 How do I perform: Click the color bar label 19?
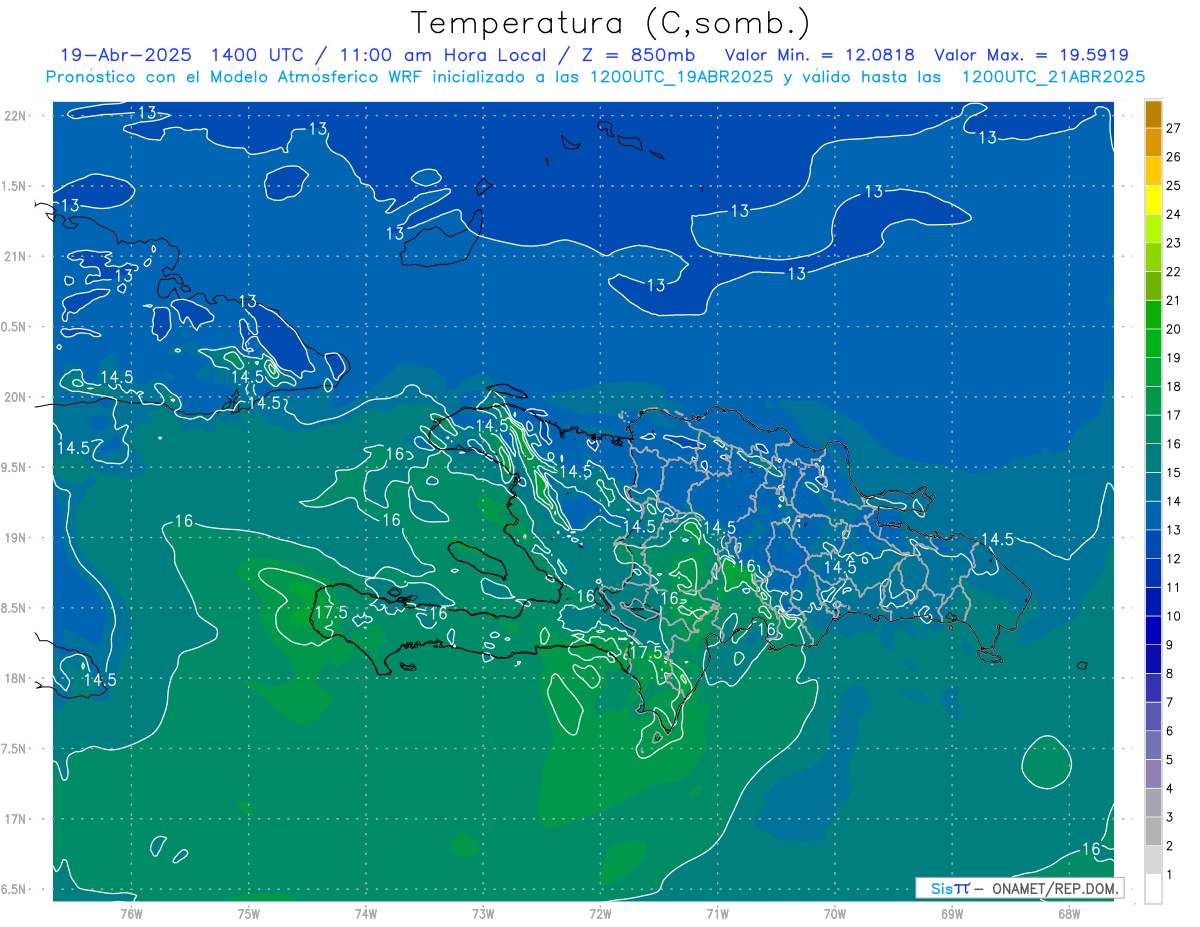[x=1173, y=358]
